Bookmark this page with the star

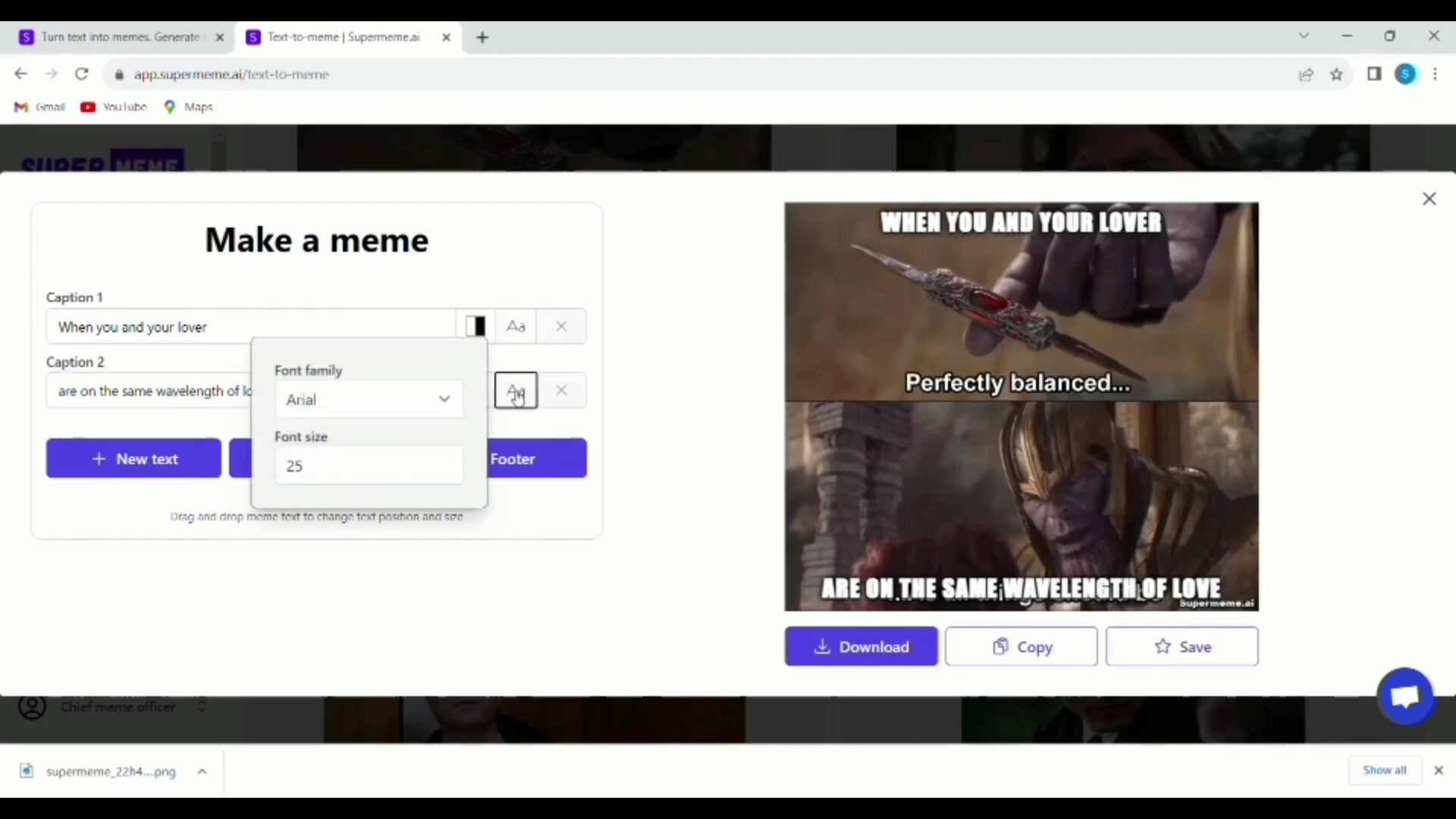click(1337, 74)
